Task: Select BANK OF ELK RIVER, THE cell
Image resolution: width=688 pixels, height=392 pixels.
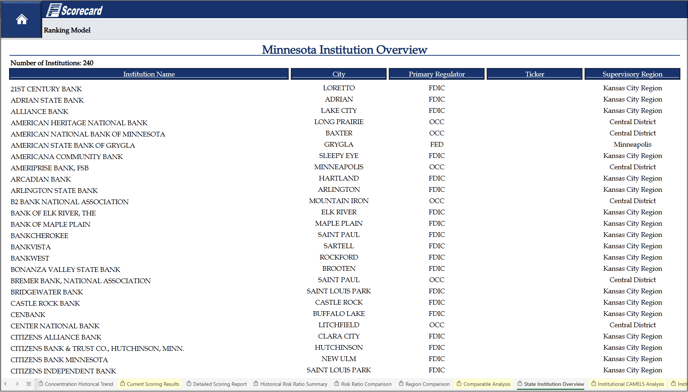Action: point(53,213)
